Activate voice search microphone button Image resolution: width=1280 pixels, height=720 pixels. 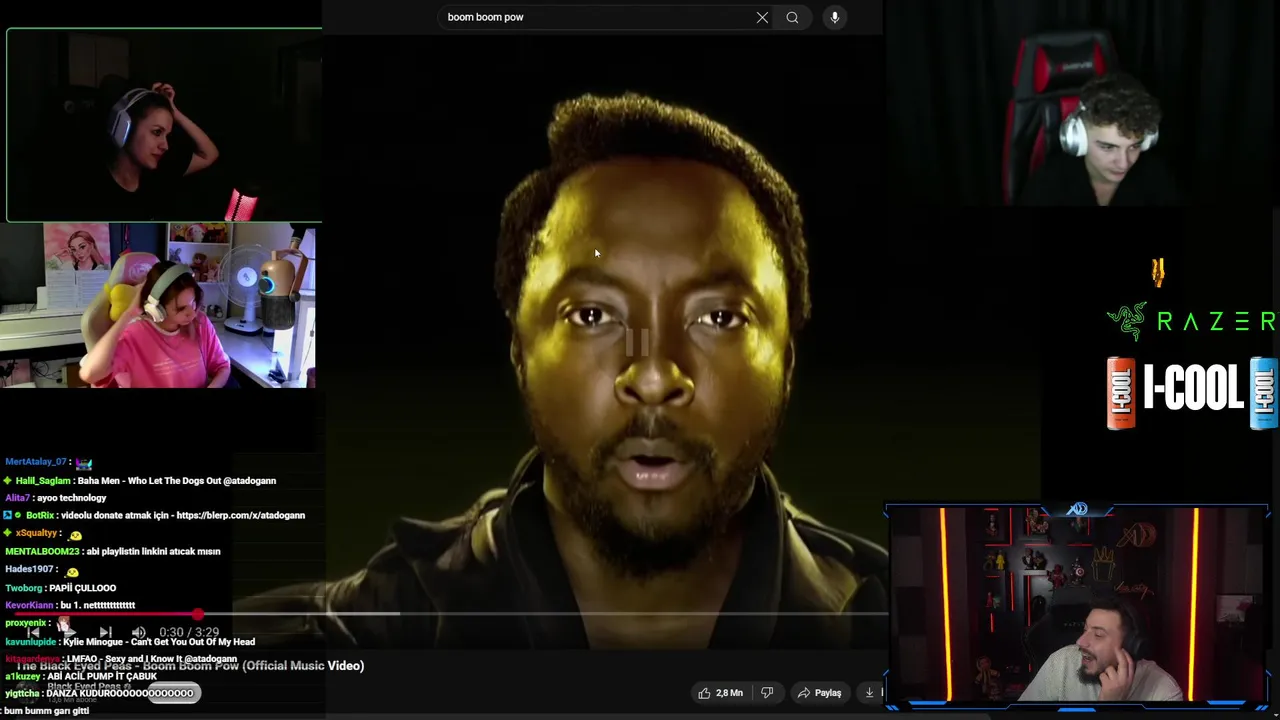(x=835, y=17)
